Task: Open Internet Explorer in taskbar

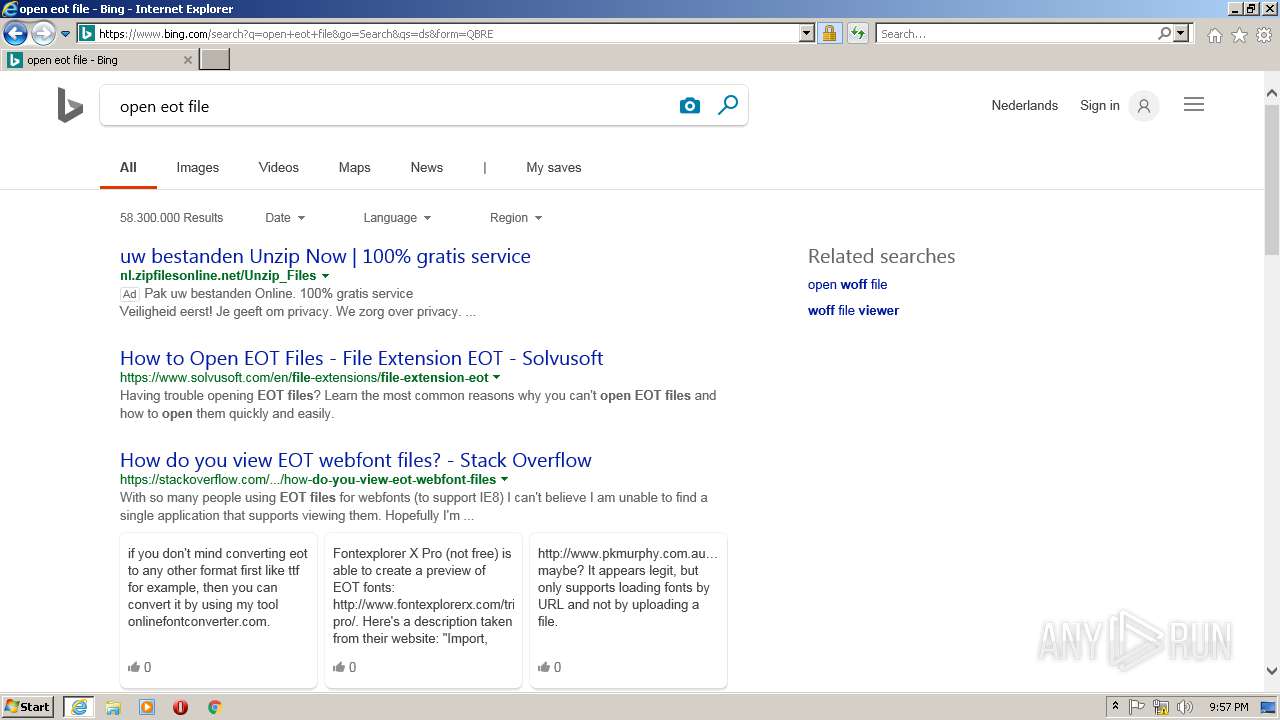Action: click(79, 707)
